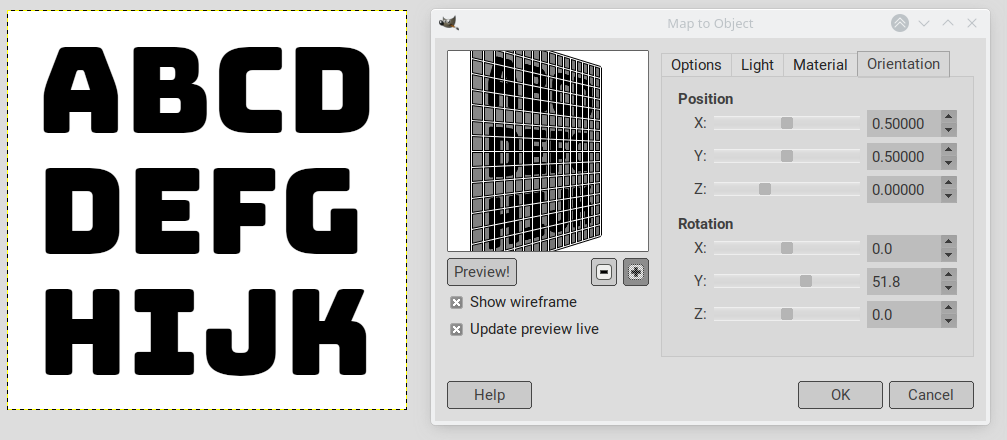The height and width of the screenshot is (440, 1007).
Task: Decrease Position Y with the down arrow
Action: point(949,163)
